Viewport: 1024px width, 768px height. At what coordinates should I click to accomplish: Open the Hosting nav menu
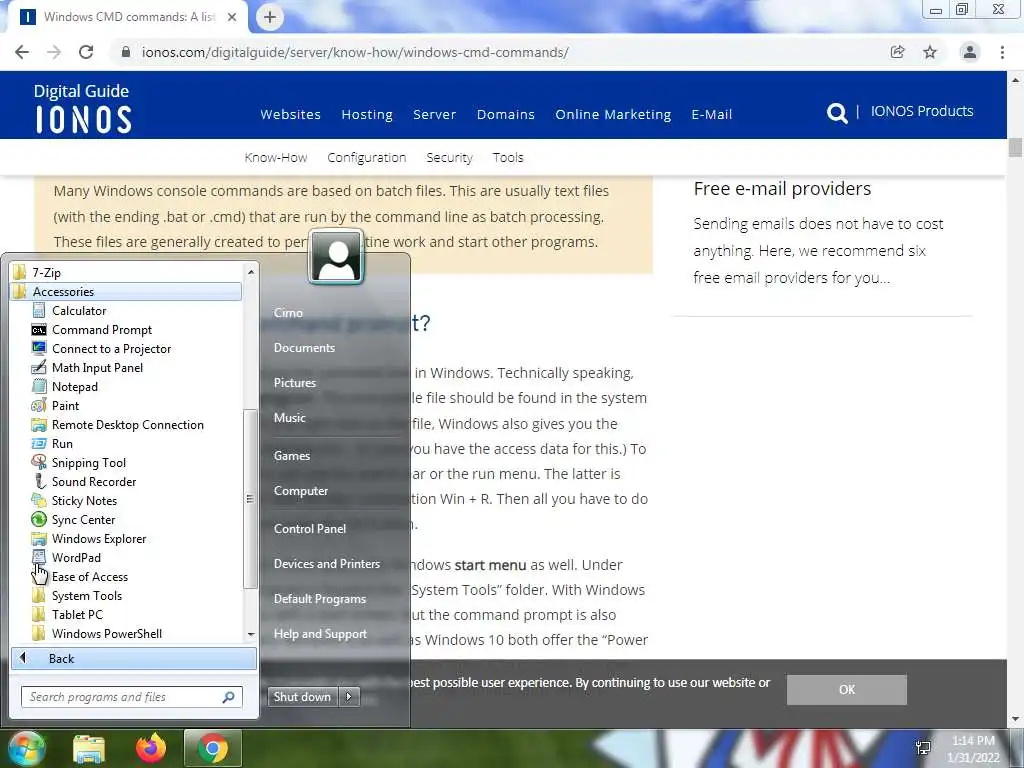pyautogui.click(x=367, y=114)
